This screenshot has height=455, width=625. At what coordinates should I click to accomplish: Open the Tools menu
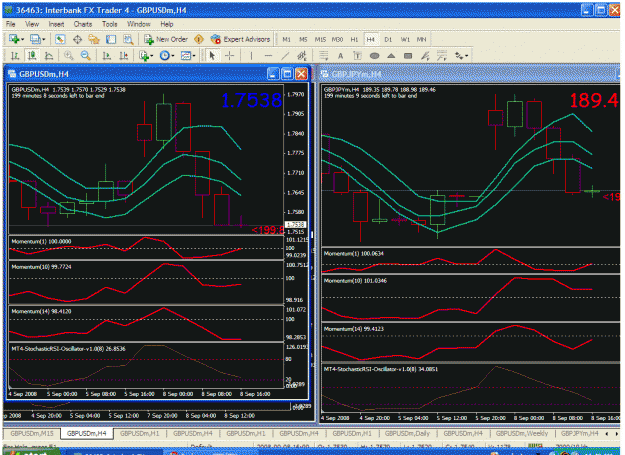(x=110, y=24)
